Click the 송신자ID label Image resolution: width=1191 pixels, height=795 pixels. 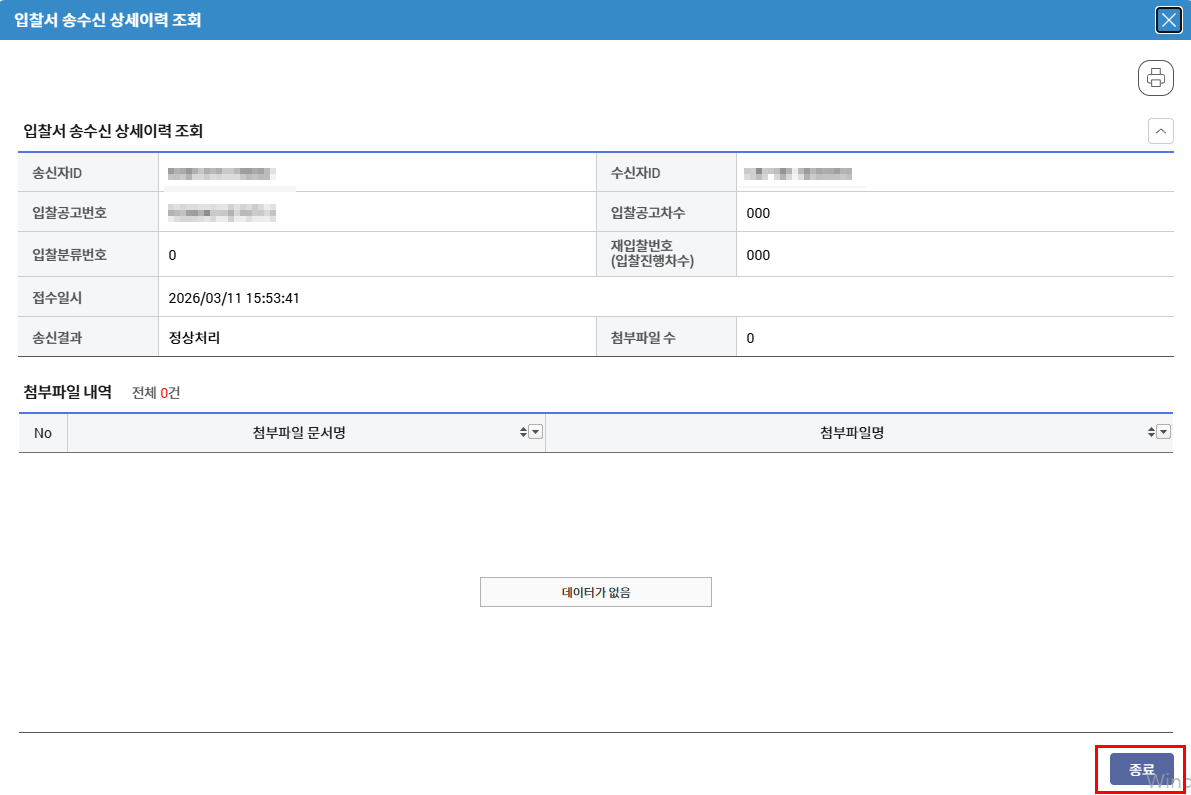(x=57, y=173)
